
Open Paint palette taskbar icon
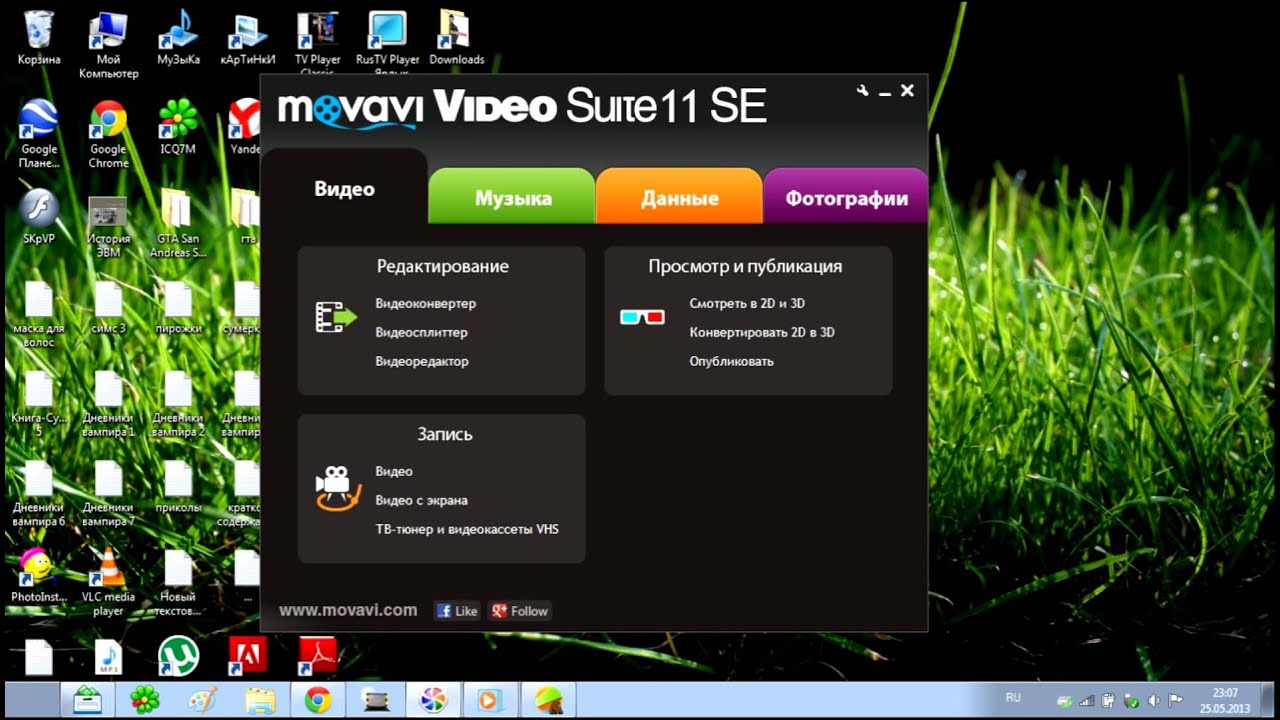click(203, 699)
